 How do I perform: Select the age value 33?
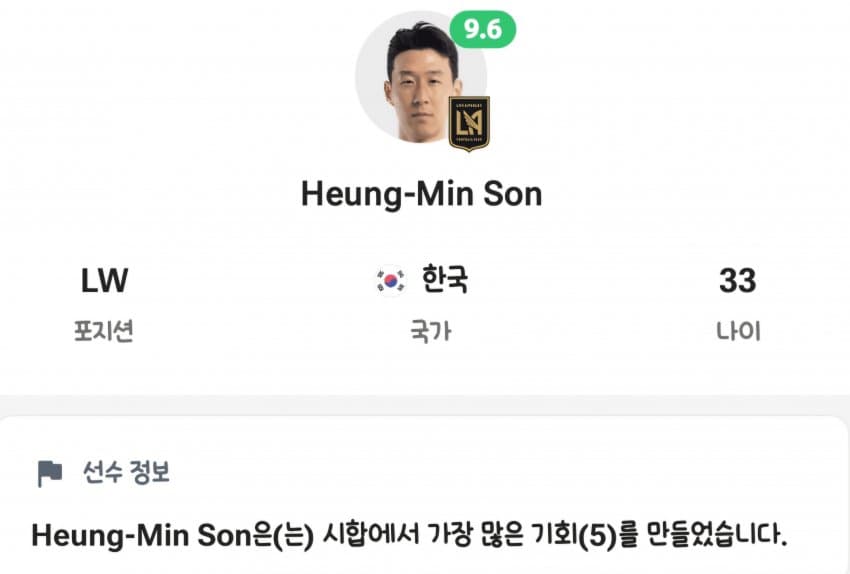[x=737, y=281]
